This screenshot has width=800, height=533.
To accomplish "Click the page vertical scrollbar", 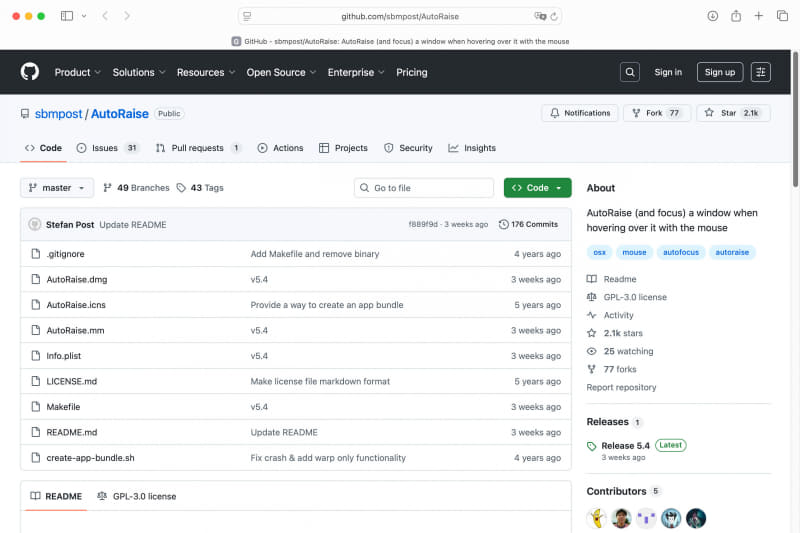I will [x=795, y=119].
